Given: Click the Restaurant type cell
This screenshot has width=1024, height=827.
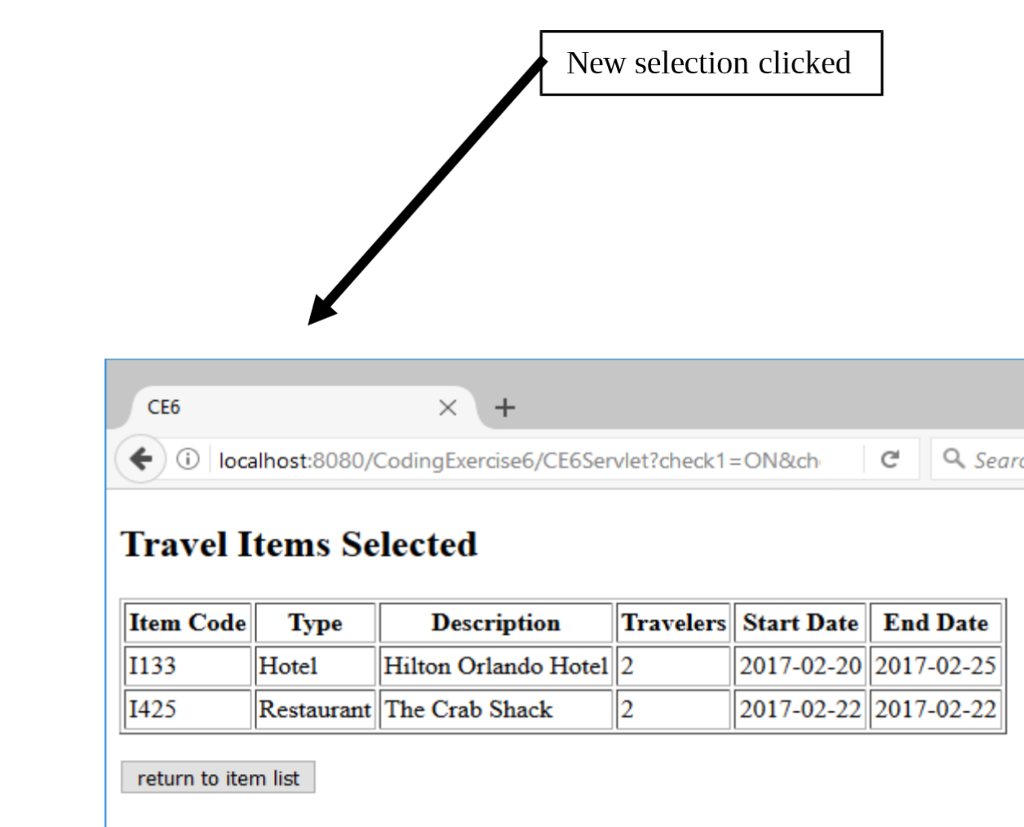Looking at the screenshot, I should [x=315, y=709].
